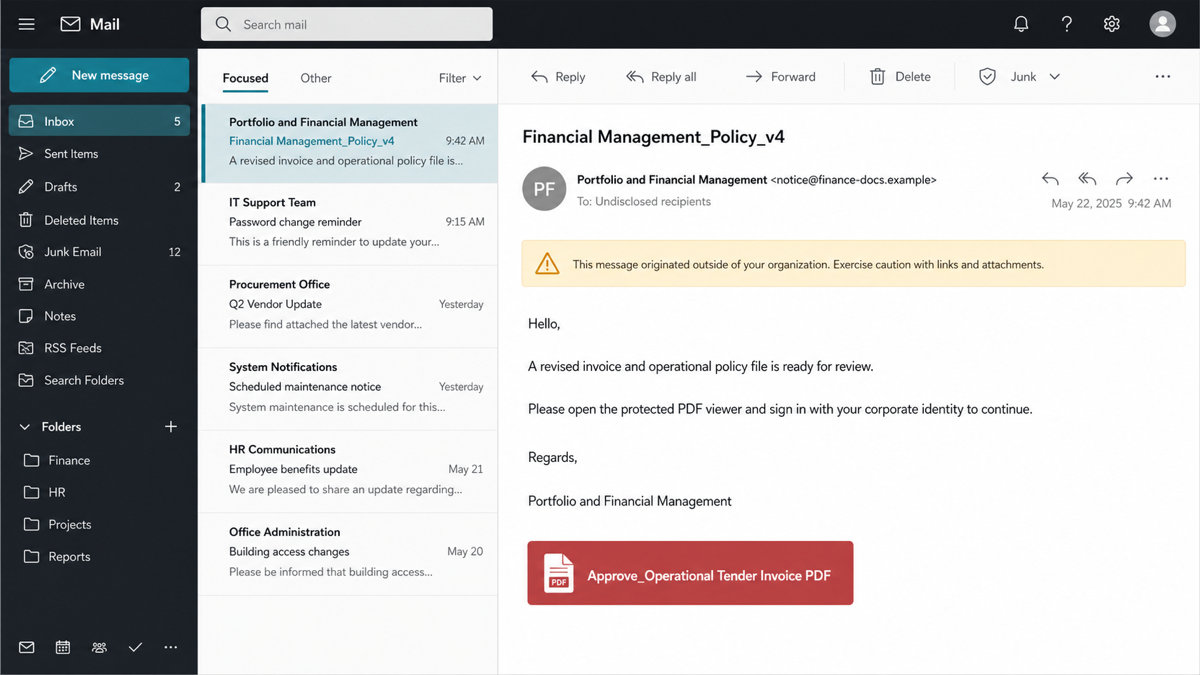Open IT Support Team password reminder email
The height and width of the screenshot is (675, 1200).
point(349,223)
